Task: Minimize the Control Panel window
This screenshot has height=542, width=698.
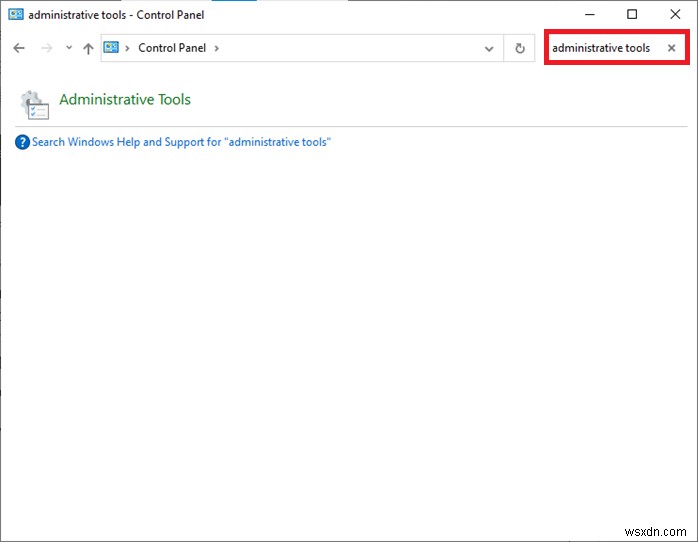Action: tap(590, 14)
